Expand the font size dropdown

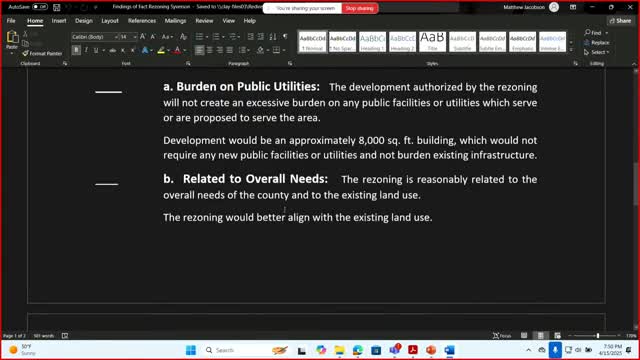(x=135, y=37)
